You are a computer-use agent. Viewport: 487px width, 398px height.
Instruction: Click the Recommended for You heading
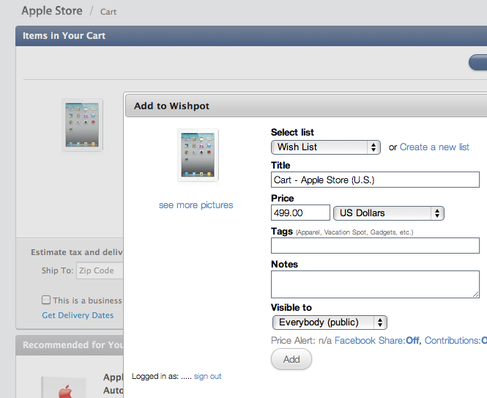73,345
